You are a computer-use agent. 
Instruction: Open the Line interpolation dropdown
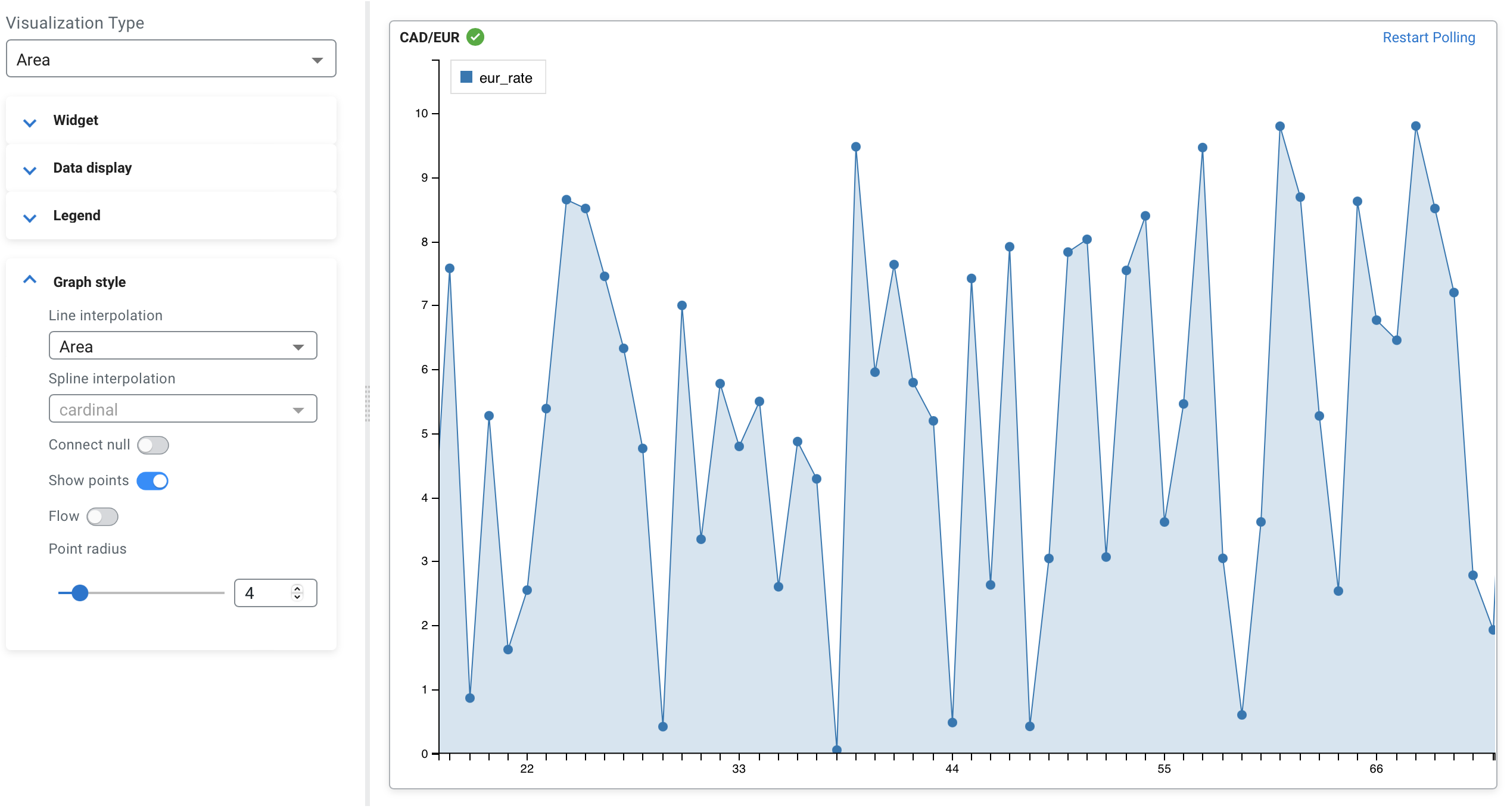pos(182,345)
